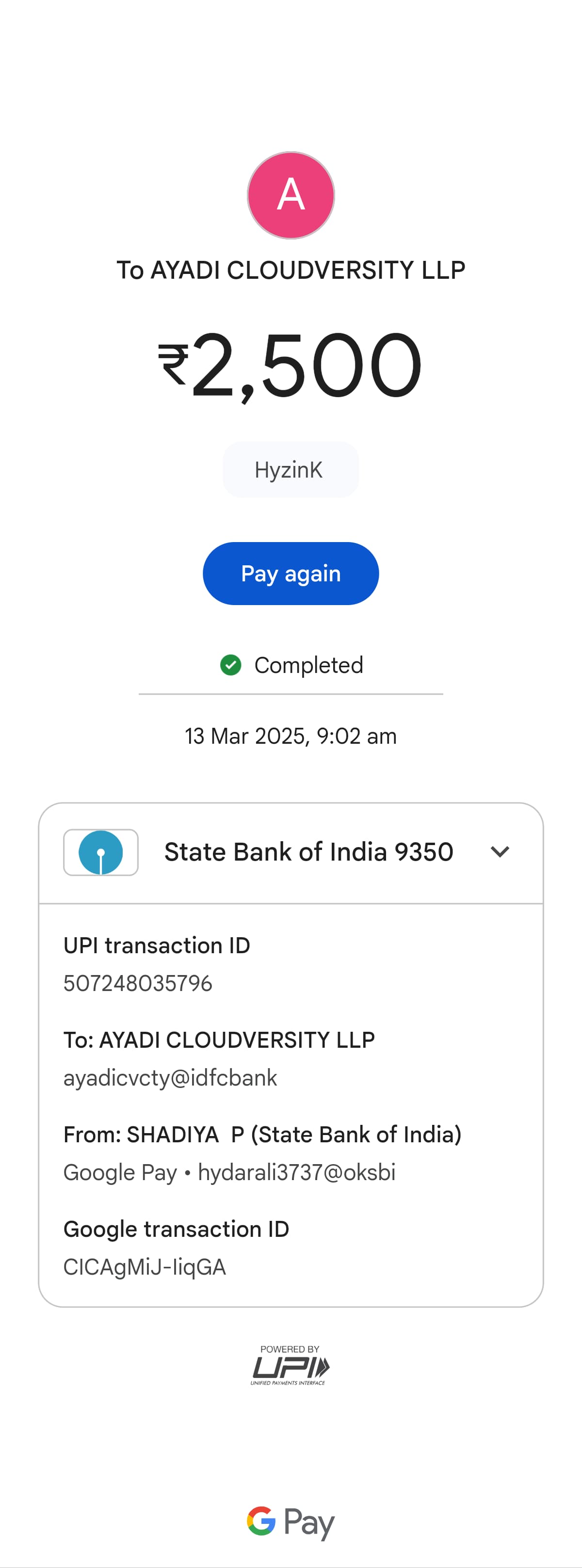The image size is (582, 1568).
Task: Click recipient UPI address ayadicvcty@idfcbank
Action: point(170,1078)
